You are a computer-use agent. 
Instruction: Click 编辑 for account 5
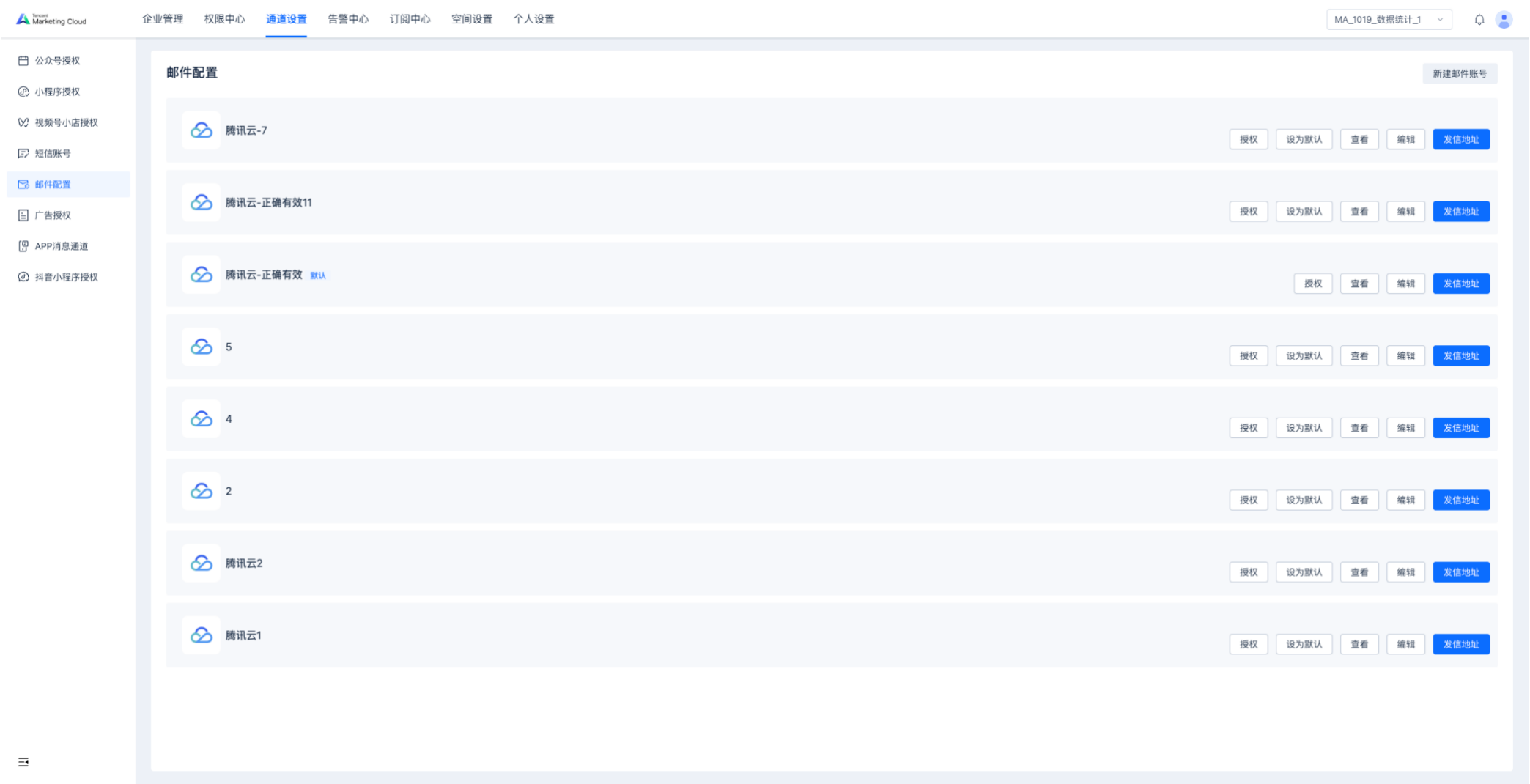point(1405,356)
